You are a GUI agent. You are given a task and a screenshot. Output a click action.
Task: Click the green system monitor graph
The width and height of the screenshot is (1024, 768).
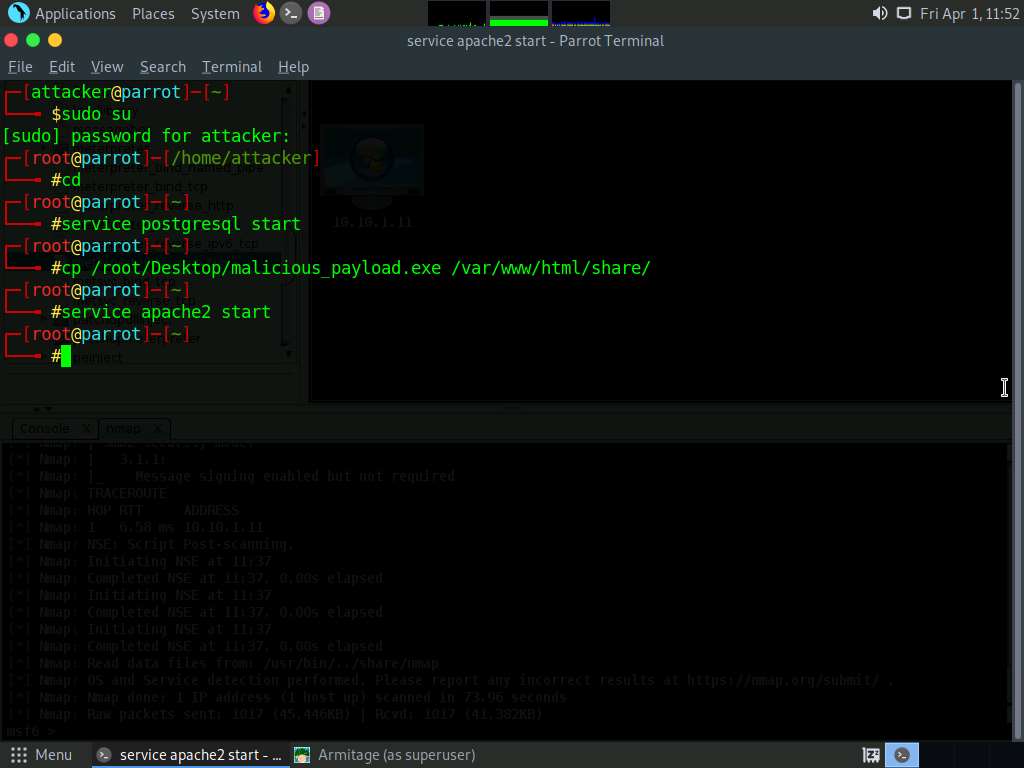(519, 13)
